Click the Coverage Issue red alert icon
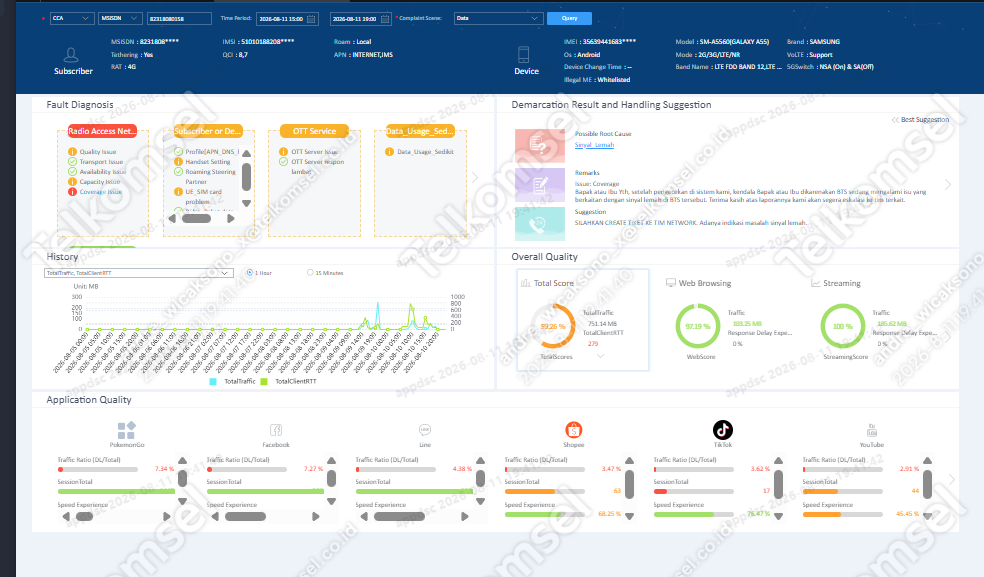This screenshot has height=577, width=984. click(x=72, y=192)
